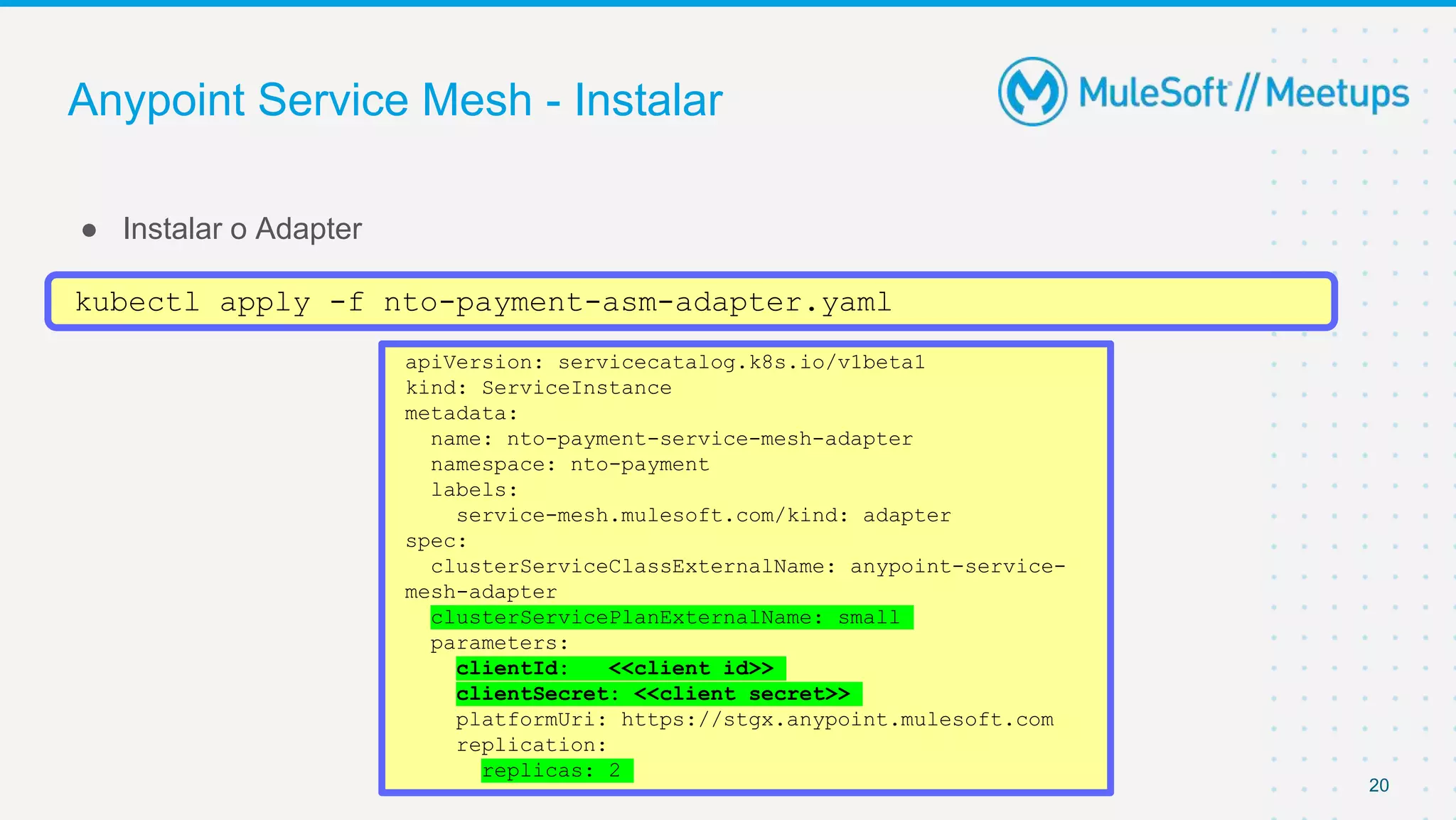
Task: Click highlighted 'replicas: 2' line
Action: pos(557,771)
